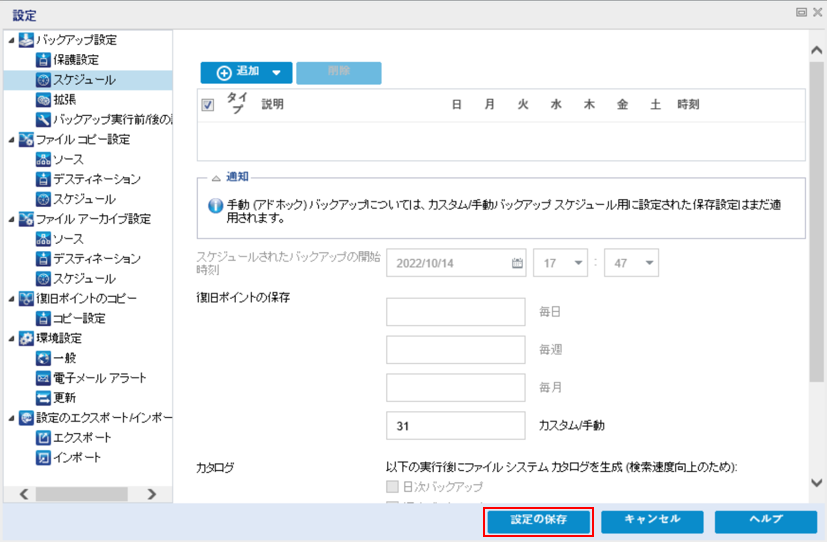Toggle the select-all checkbox in schedule table header
827x542 pixels.
click(x=208, y=105)
